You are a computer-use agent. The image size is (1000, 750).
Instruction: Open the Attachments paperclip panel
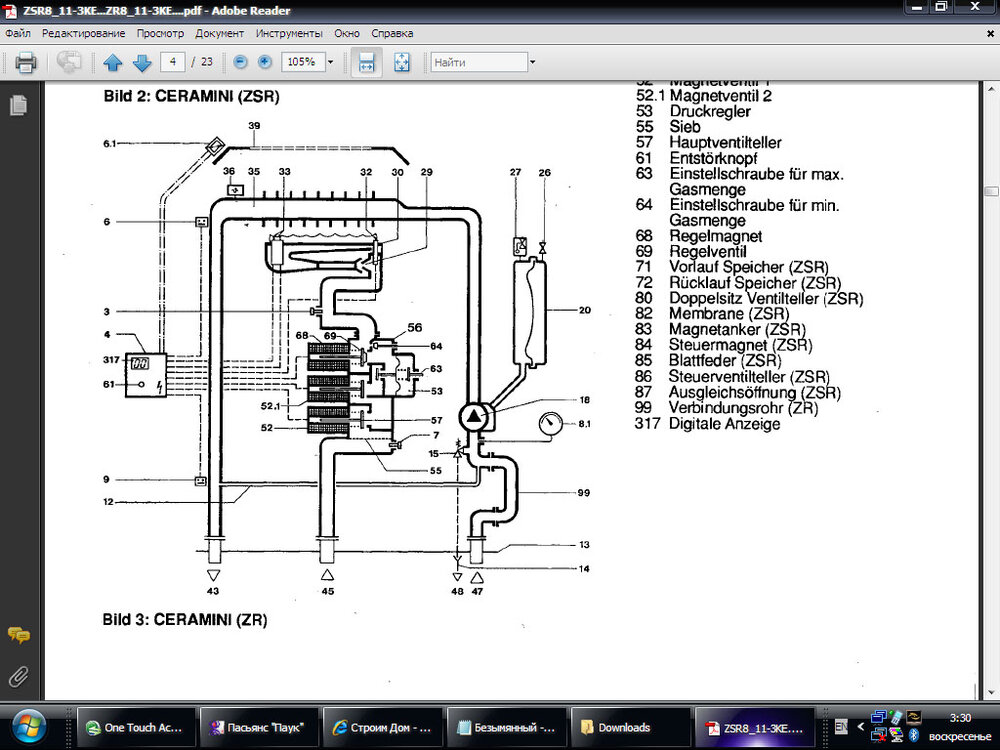click(17, 677)
